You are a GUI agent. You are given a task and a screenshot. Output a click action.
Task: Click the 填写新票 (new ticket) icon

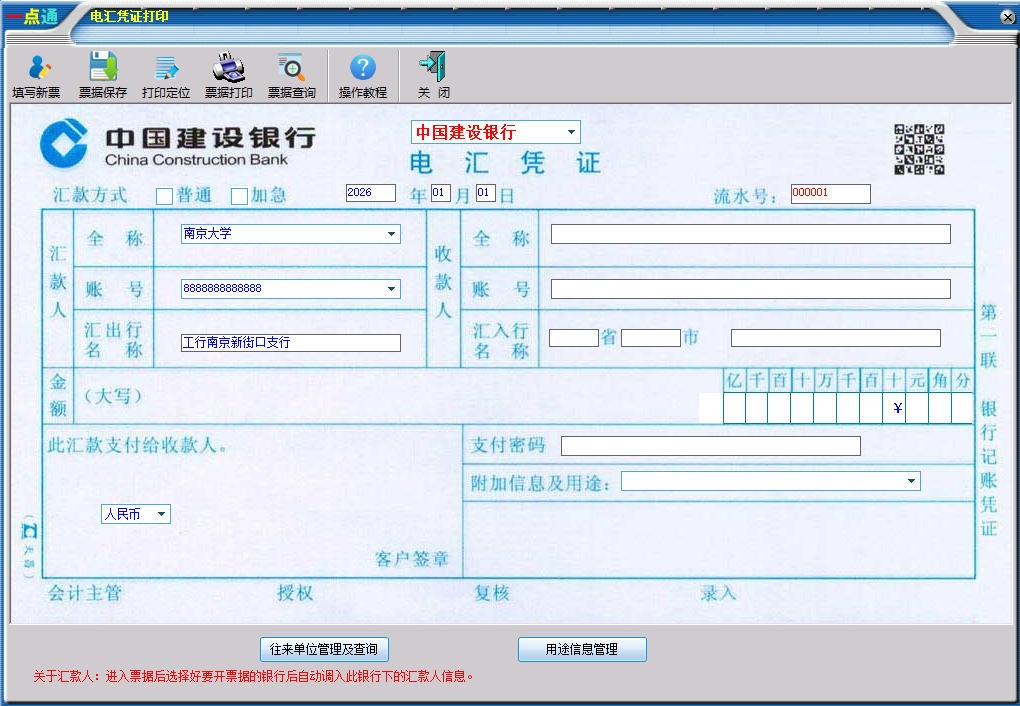click(36, 74)
